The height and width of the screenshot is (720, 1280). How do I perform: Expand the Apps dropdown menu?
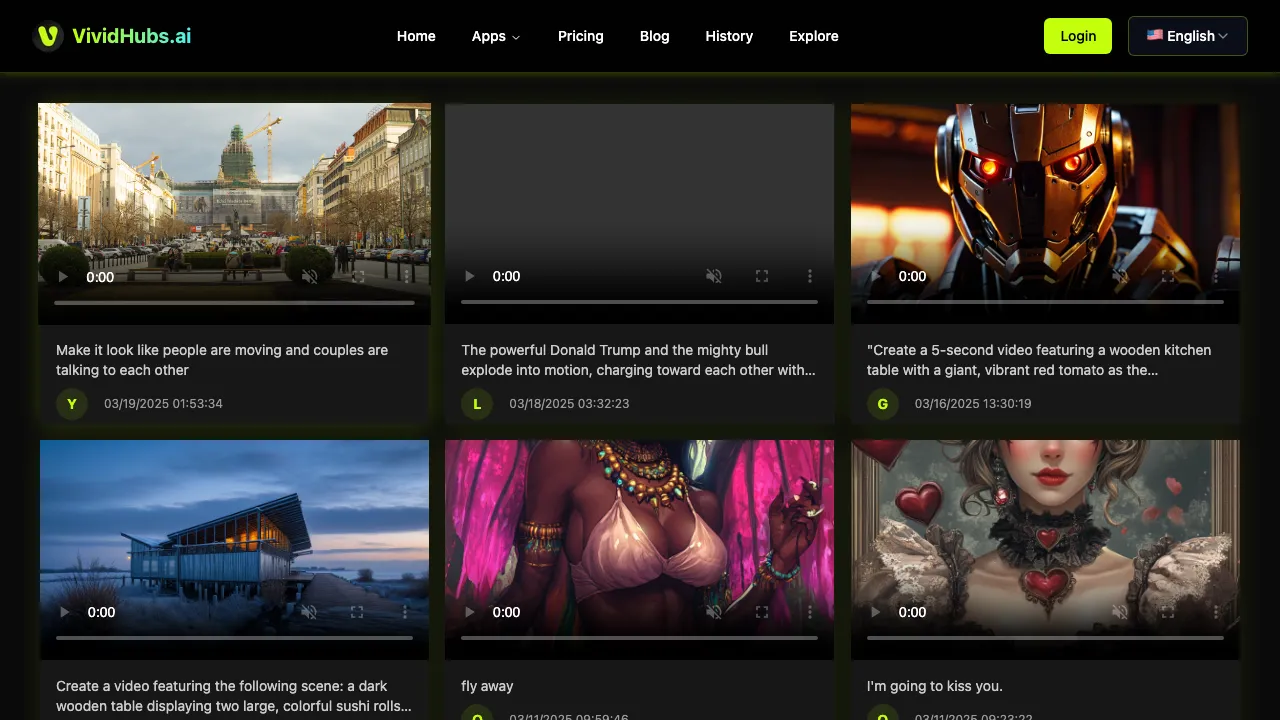click(x=496, y=36)
